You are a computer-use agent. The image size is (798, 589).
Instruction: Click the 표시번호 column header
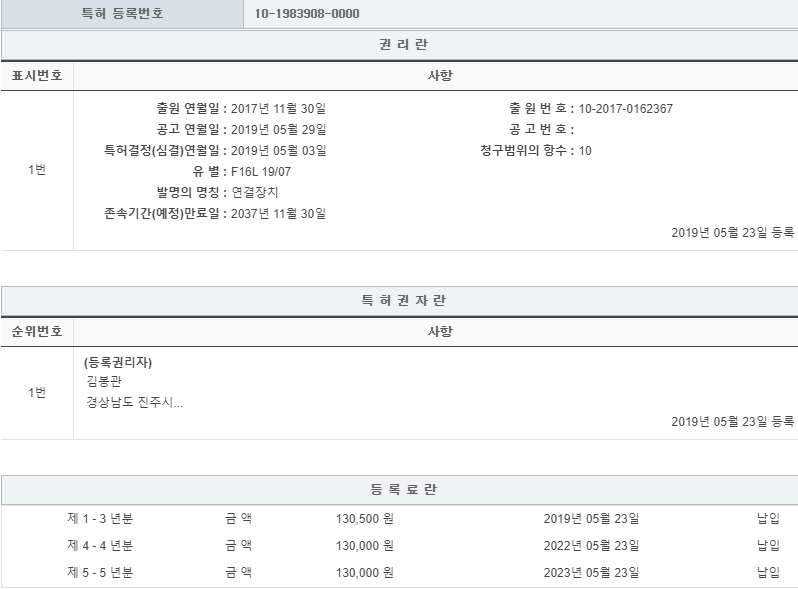[37, 76]
